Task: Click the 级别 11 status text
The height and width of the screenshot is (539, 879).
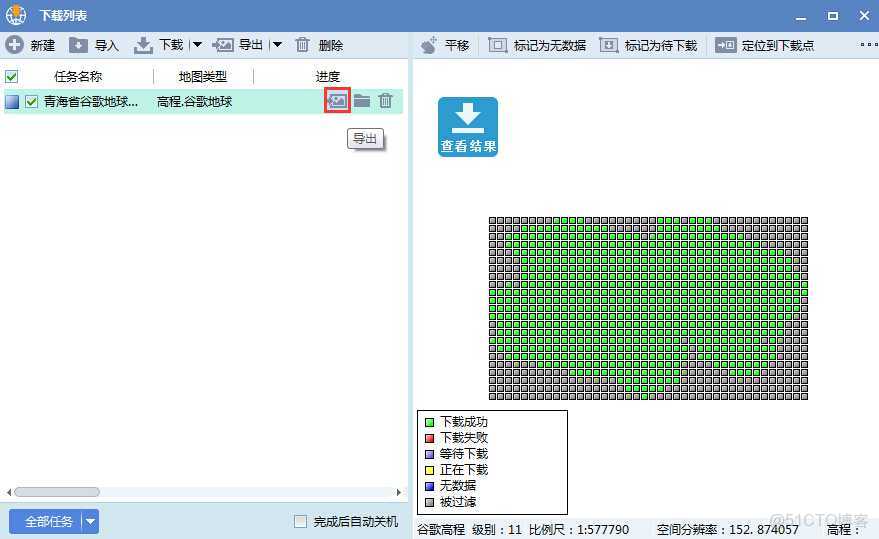Action: coord(497,529)
